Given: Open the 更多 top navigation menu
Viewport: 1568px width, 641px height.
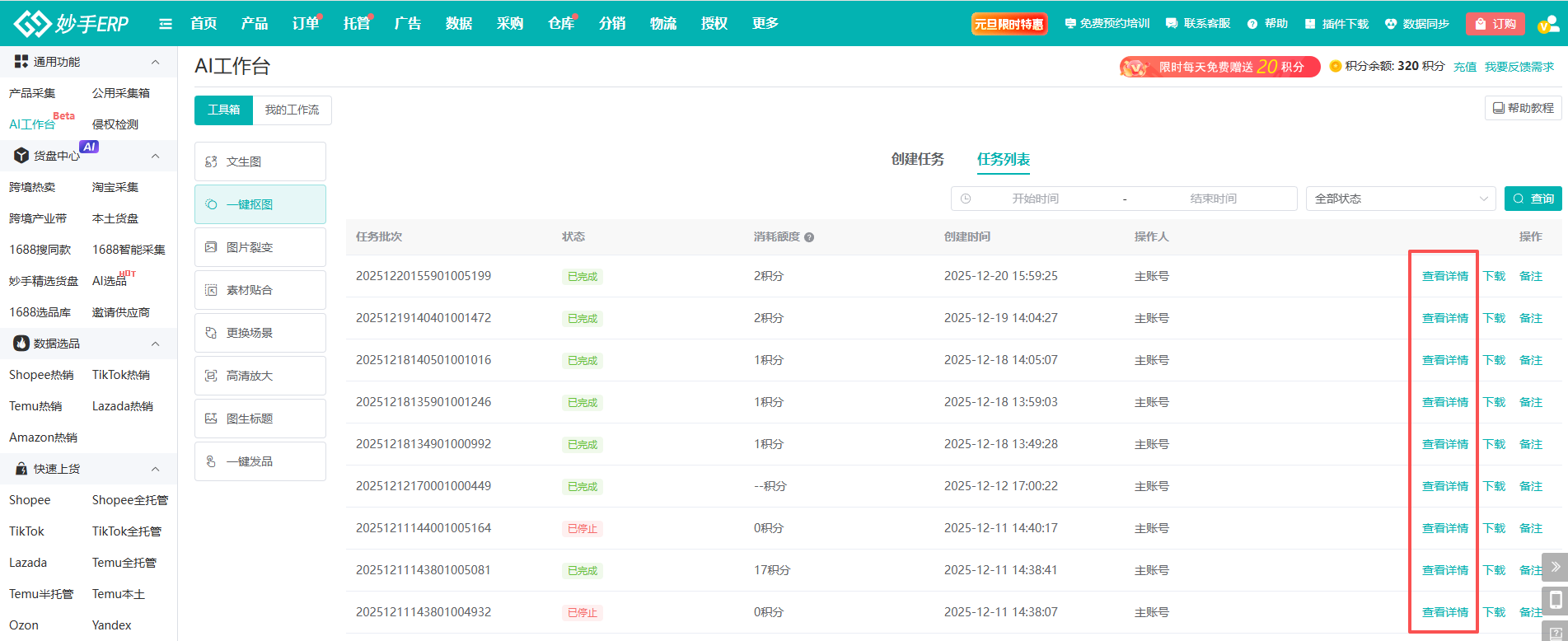Looking at the screenshot, I should click(x=765, y=24).
